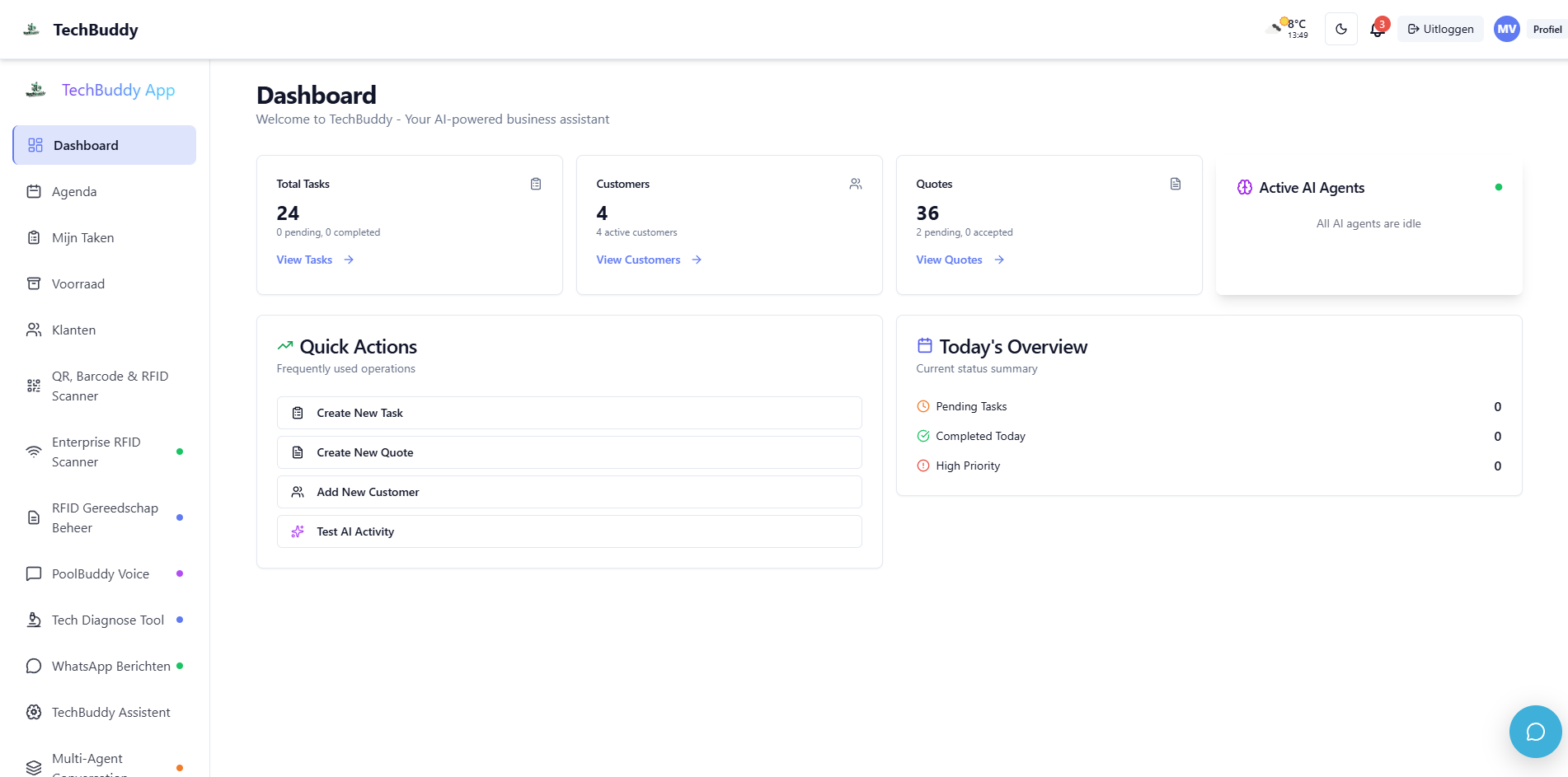Viewport: 1568px width, 777px height.
Task: Open QR, Barcode & RFID Scanner
Action: coord(105,386)
